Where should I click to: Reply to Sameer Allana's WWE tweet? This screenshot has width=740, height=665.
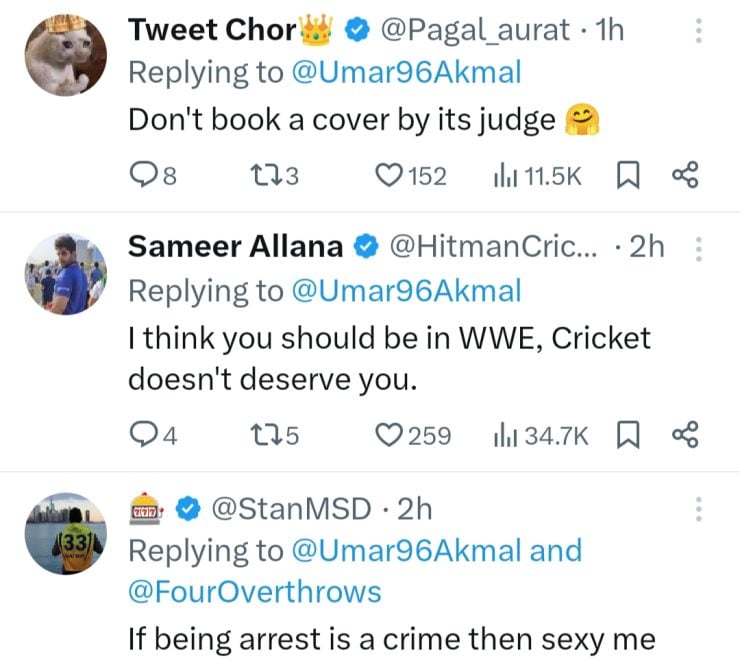click(144, 435)
